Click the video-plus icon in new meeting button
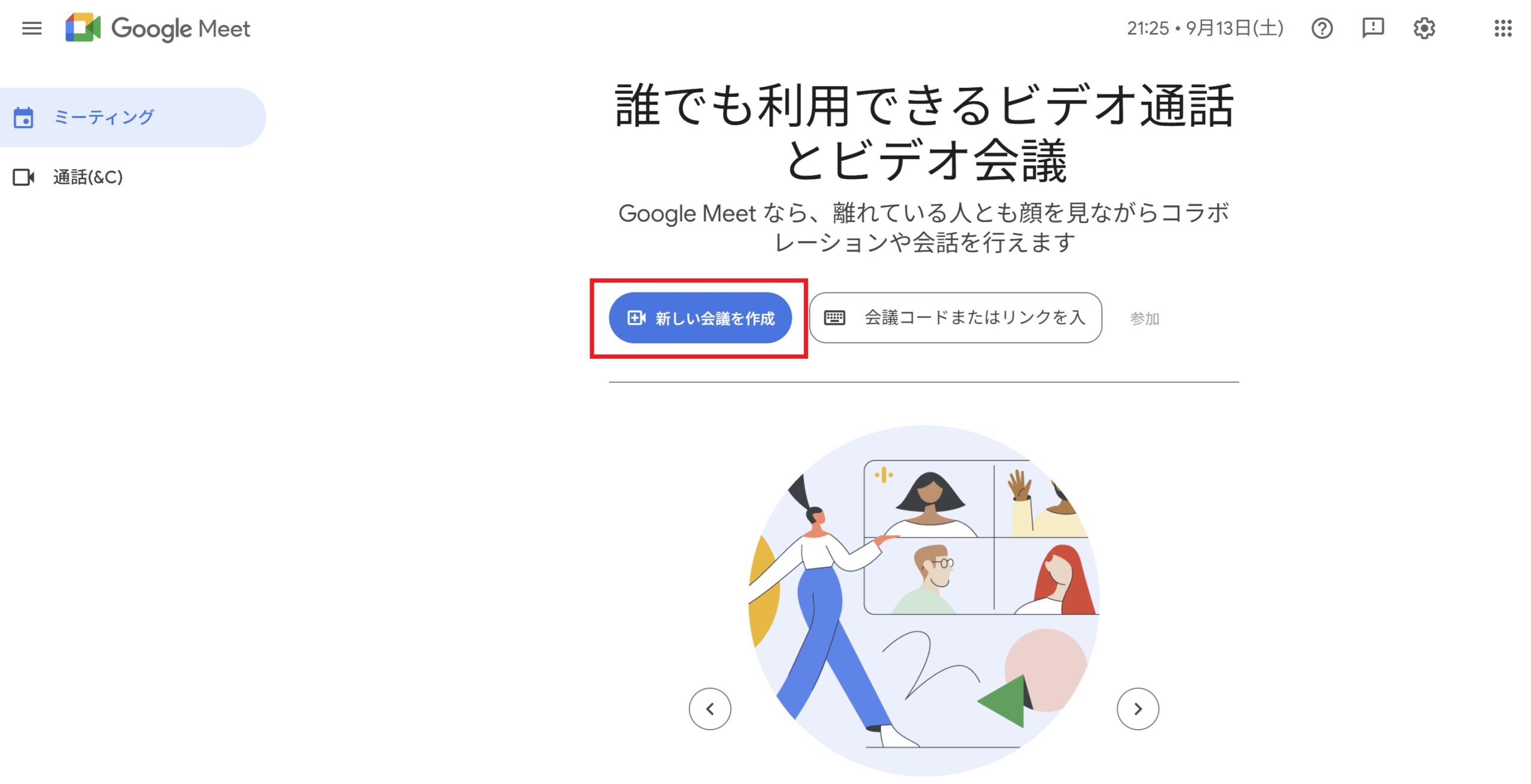1531x784 pixels. [636, 318]
